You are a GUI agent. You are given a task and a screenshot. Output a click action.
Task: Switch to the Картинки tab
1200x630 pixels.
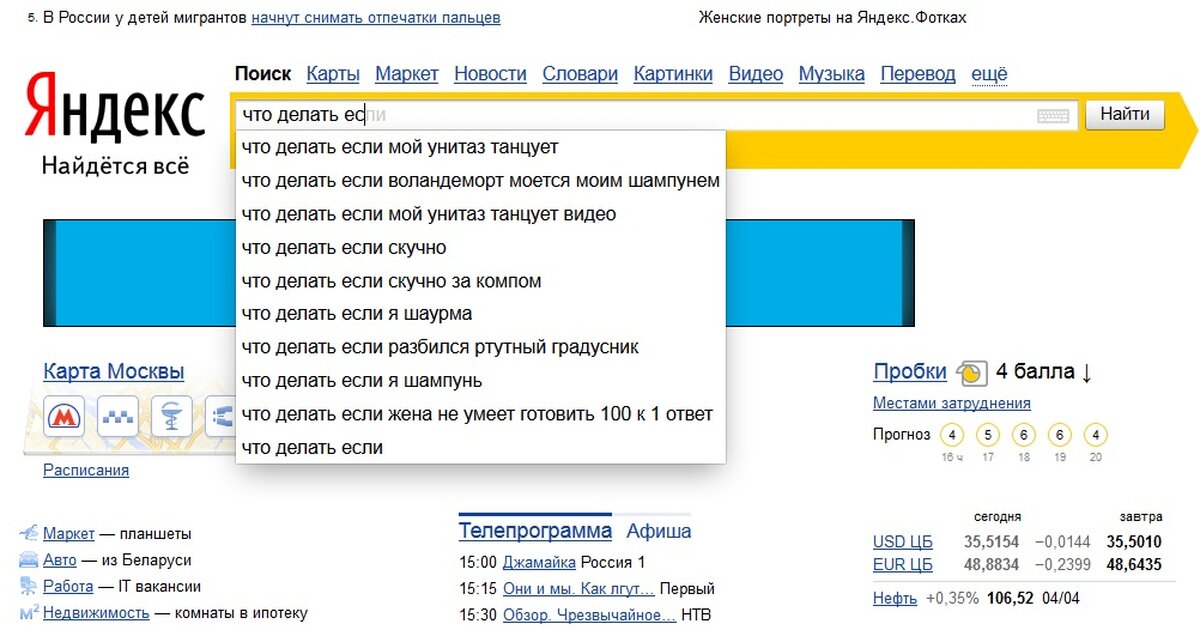point(673,74)
